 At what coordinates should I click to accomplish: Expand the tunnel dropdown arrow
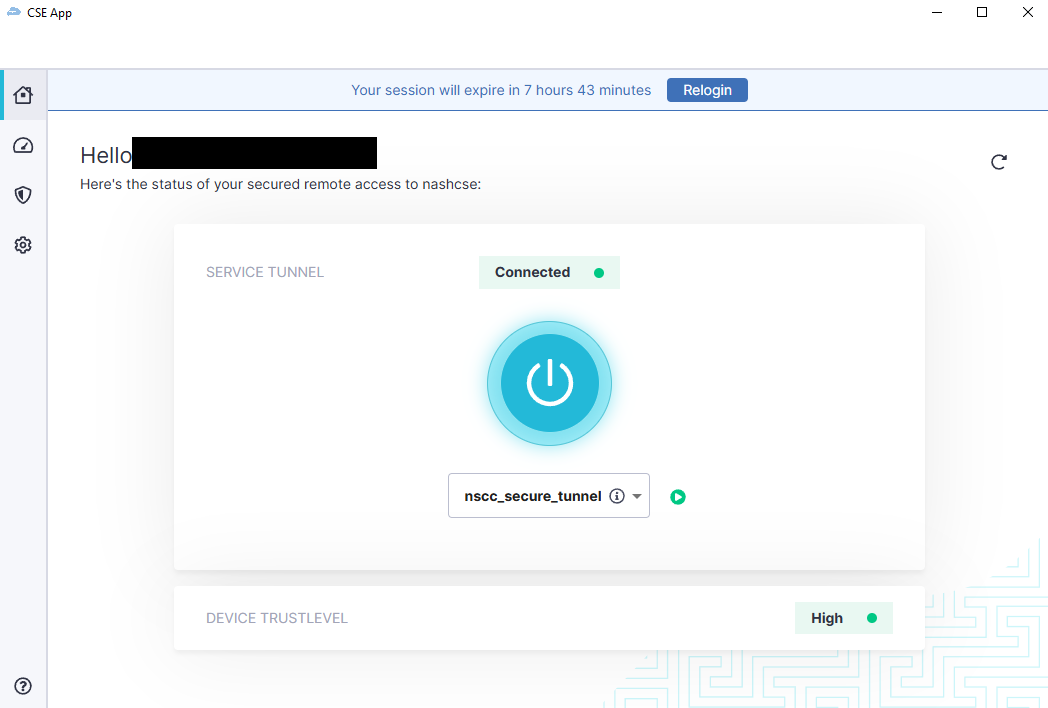(x=637, y=496)
